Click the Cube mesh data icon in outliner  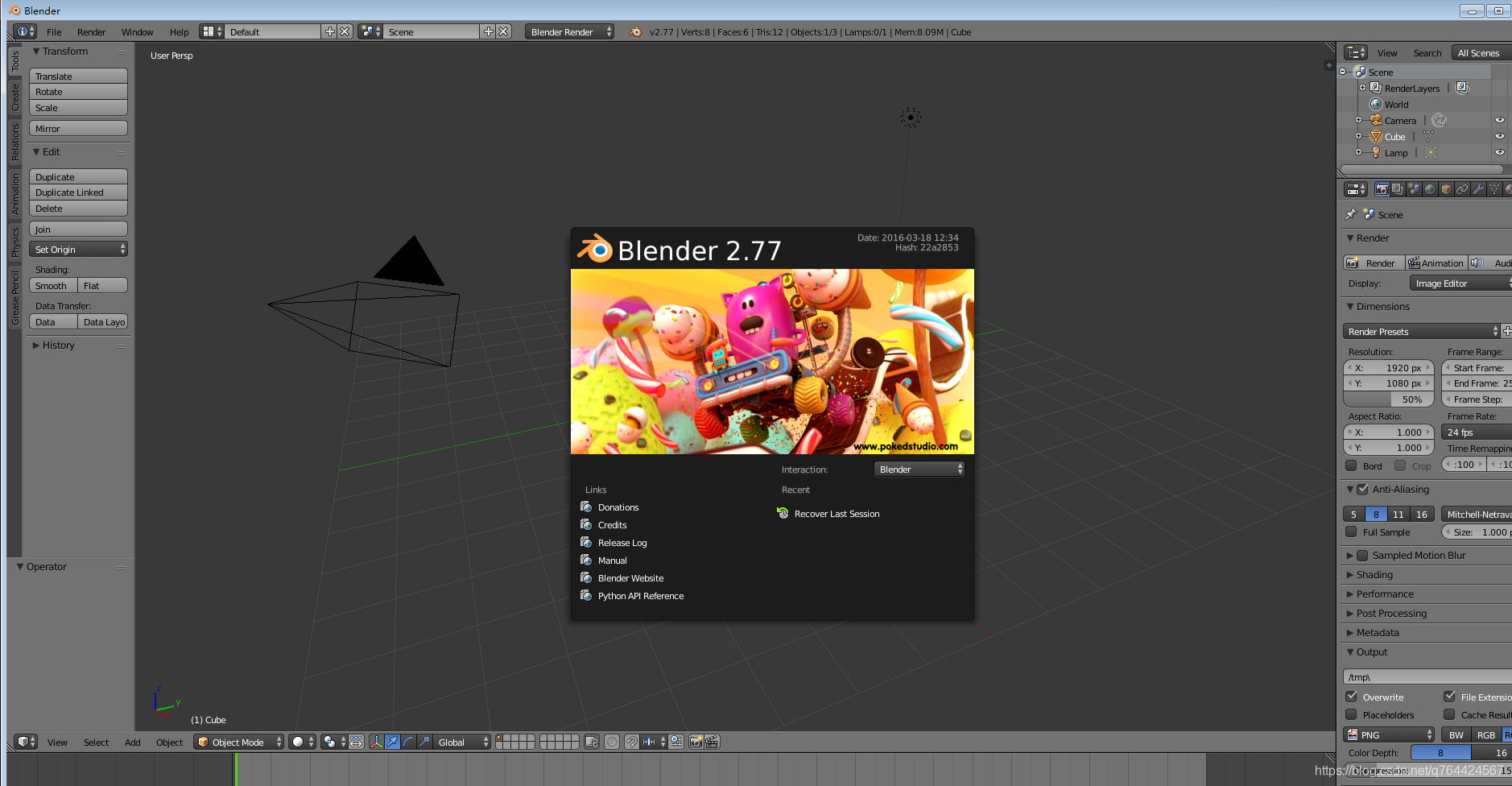pos(1428,136)
